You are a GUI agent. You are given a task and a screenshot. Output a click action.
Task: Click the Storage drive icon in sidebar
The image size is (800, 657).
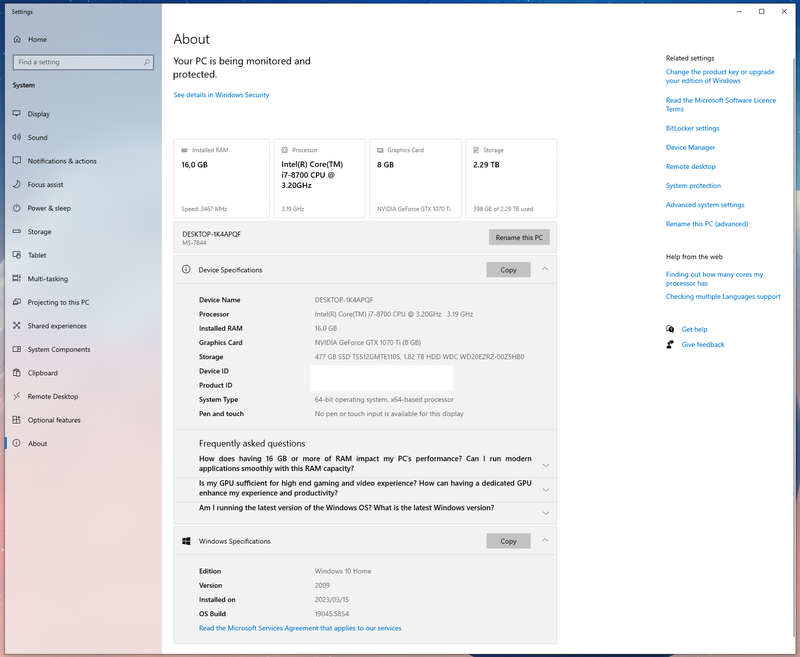[17, 231]
